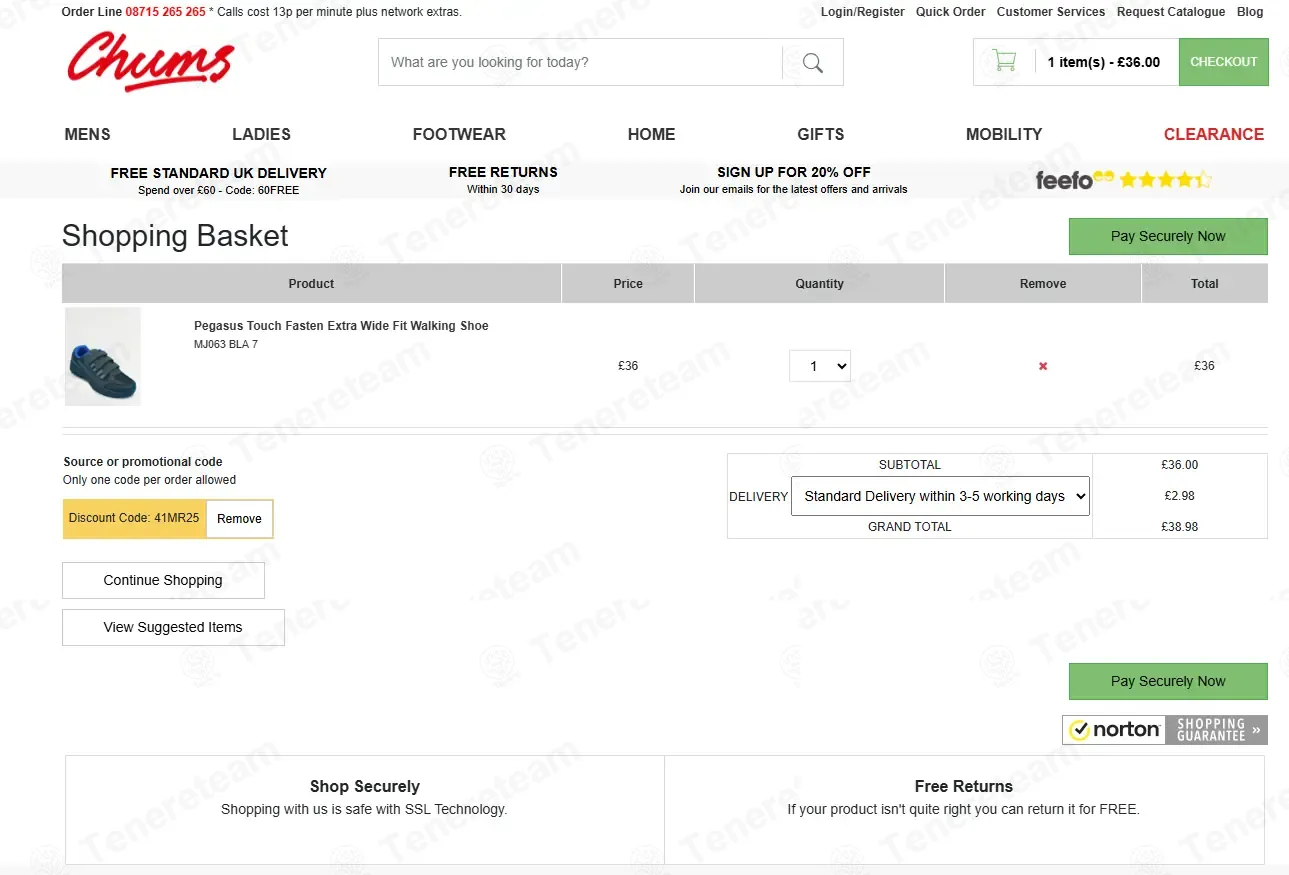Viewport: 1289px width, 875px height.
Task: Open the MOBILITY menu
Action: (1004, 134)
